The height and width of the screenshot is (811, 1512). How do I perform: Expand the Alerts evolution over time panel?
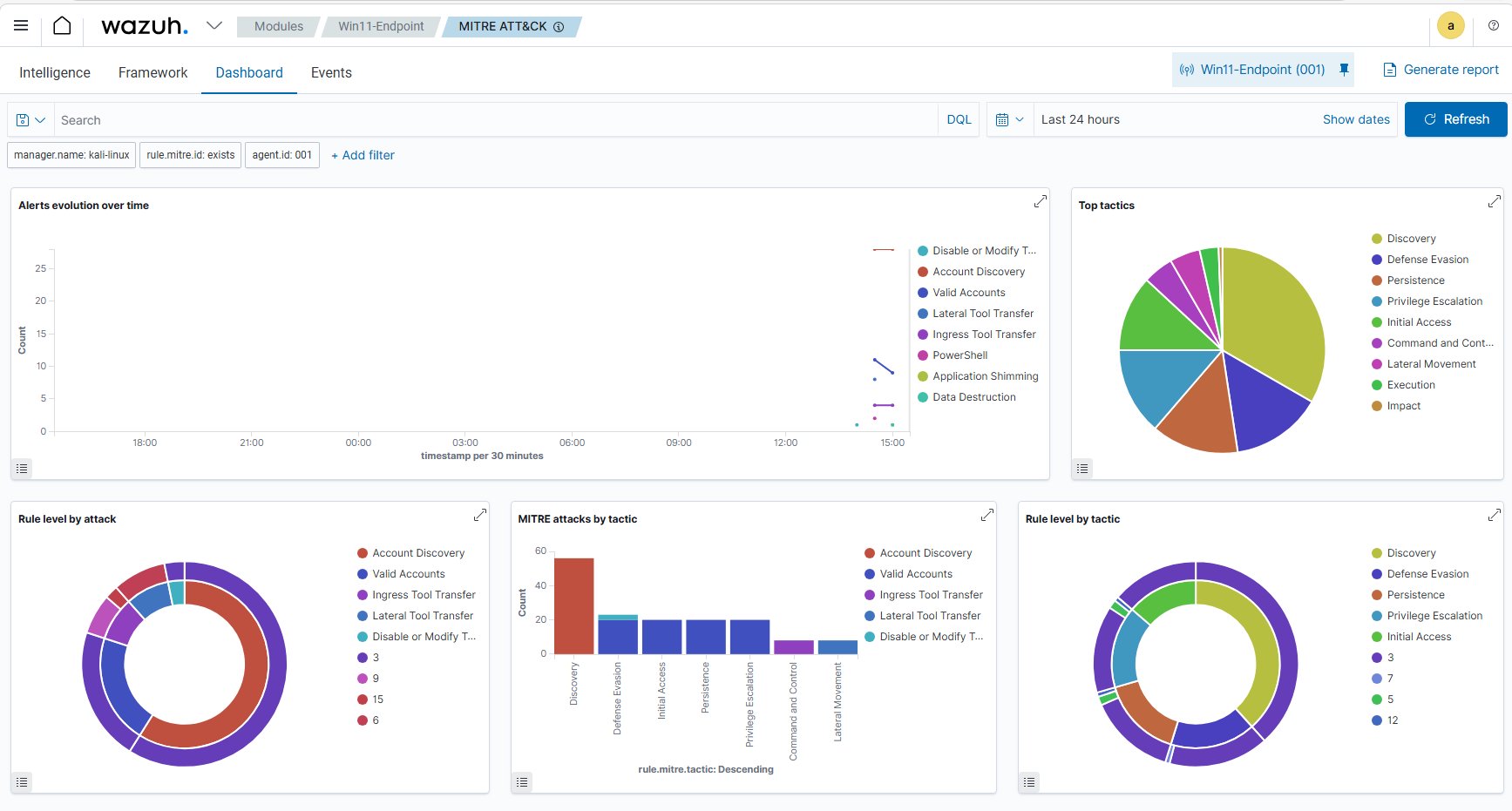coord(1040,202)
